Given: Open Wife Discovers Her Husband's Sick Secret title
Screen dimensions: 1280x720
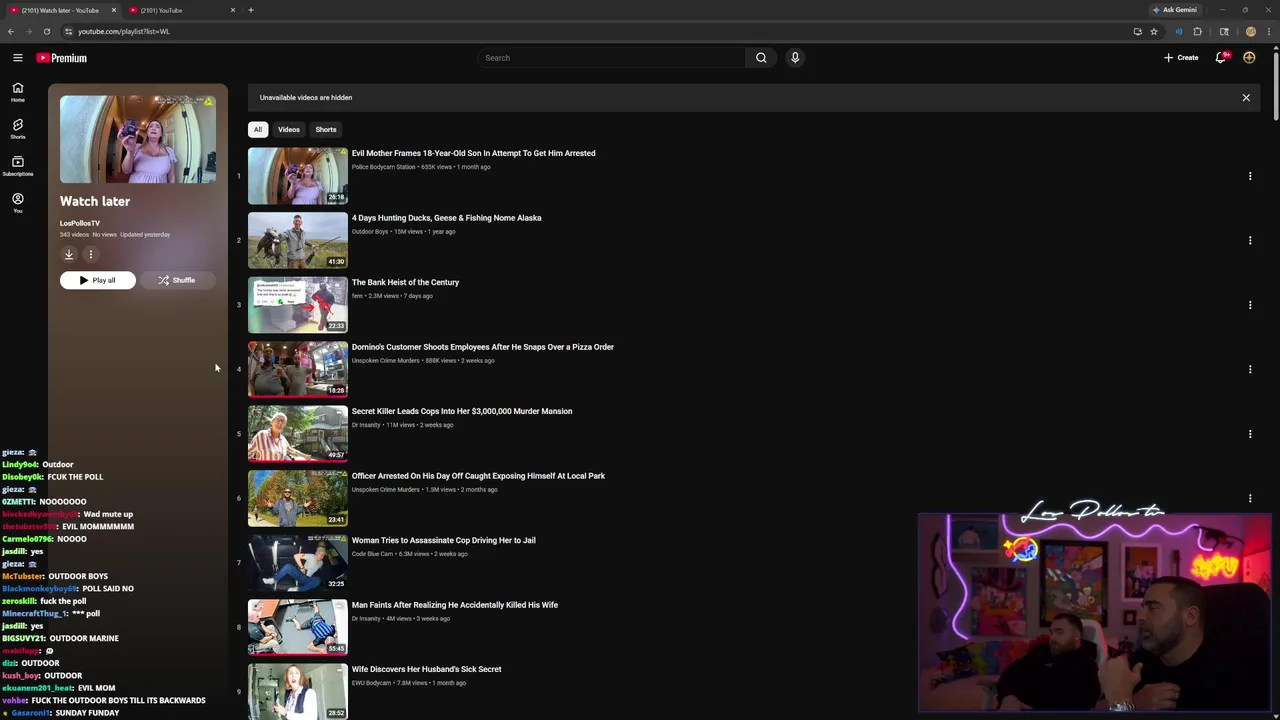Looking at the screenshot, I should coord(427,669).
